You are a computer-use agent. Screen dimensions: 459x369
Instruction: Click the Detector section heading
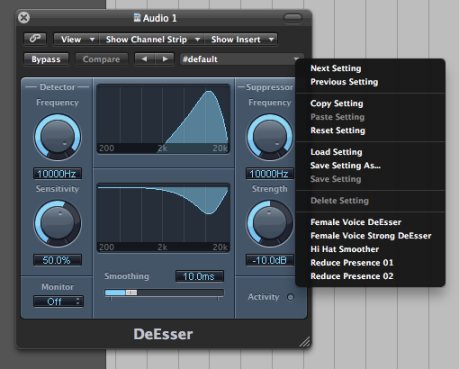(57, 87)
